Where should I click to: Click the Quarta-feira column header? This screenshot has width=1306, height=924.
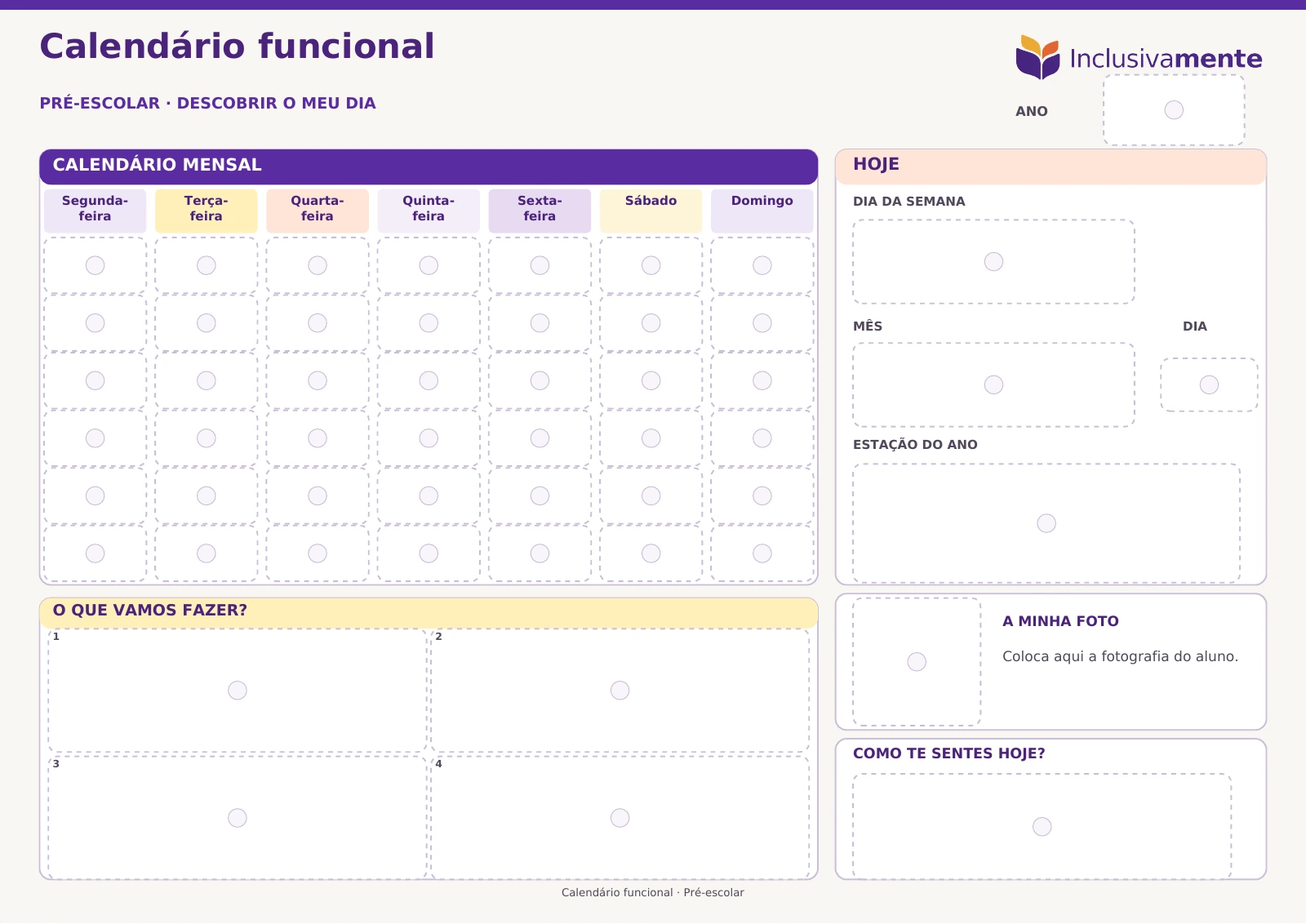pos(318,211)
